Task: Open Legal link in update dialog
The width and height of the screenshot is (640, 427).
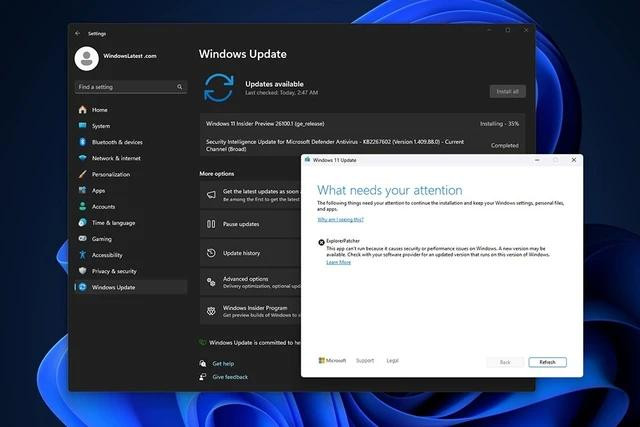Action: (392, 360)
